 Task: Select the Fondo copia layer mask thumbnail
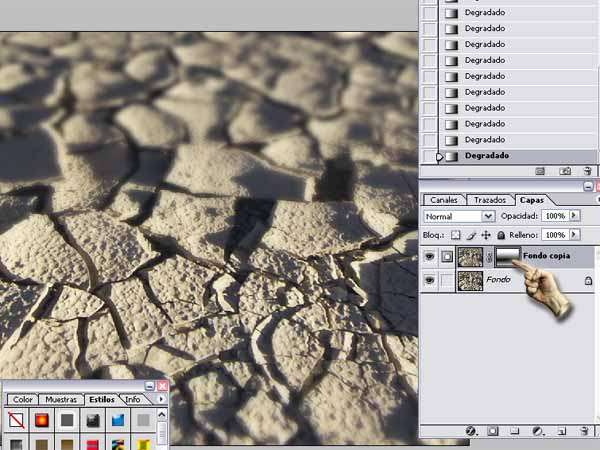click(507, 258)
